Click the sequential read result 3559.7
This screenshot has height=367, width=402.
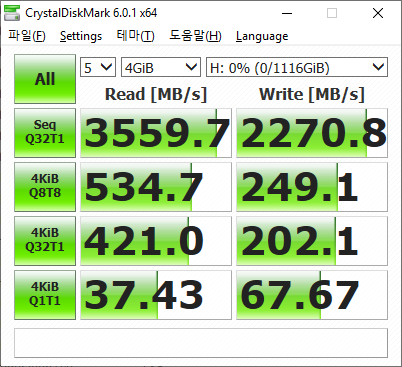pos(156,133)
